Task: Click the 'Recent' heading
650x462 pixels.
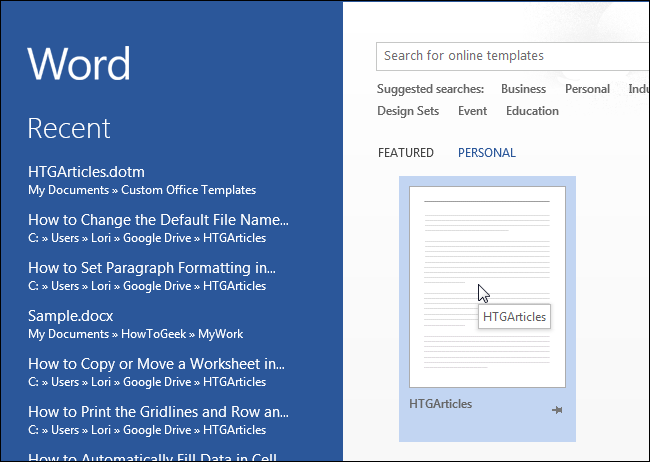Action: pyautogui.click(x=69, y=128)
